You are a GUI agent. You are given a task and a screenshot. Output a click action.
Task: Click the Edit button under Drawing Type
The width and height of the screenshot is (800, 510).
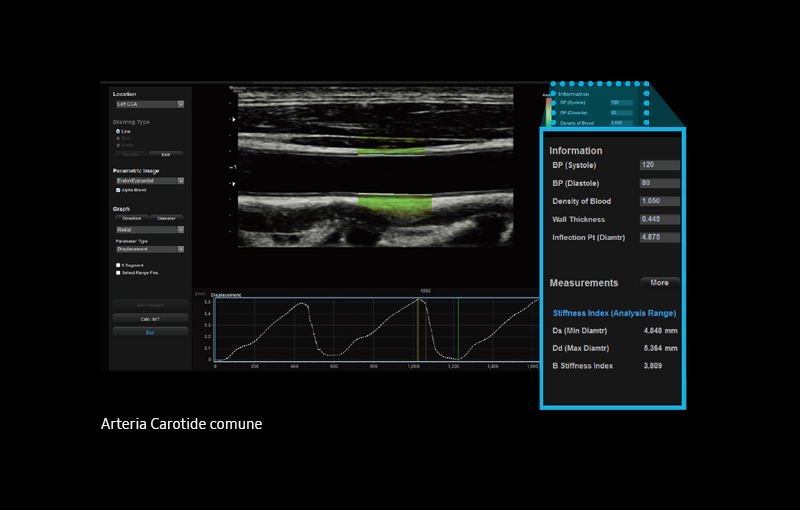166,155
